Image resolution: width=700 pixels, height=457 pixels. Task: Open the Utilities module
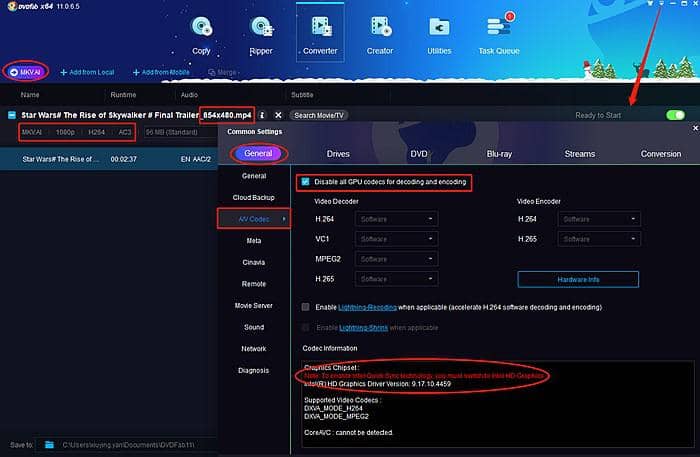click(x=438, y=34)
